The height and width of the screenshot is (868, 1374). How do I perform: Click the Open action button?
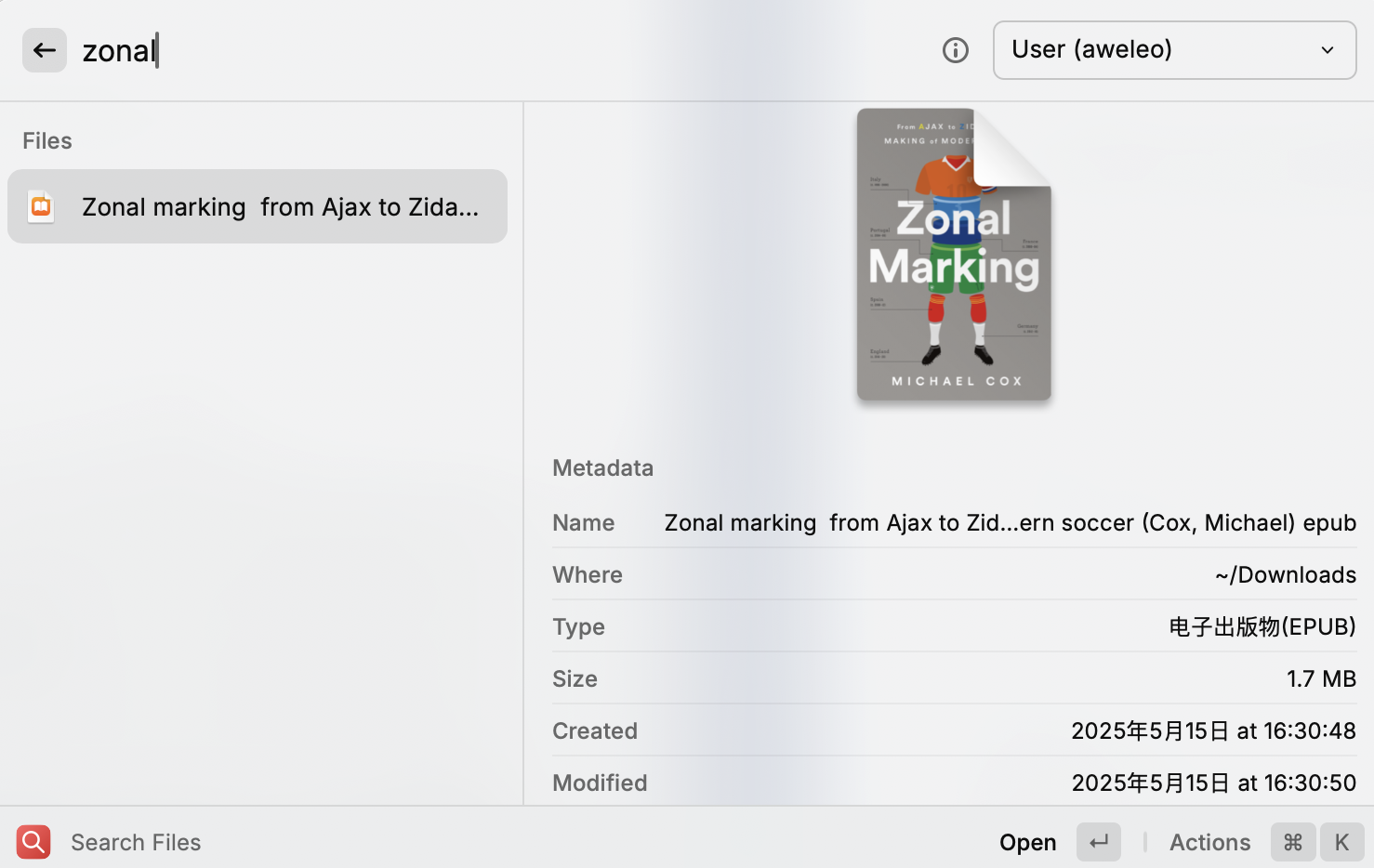point(1027,842)
